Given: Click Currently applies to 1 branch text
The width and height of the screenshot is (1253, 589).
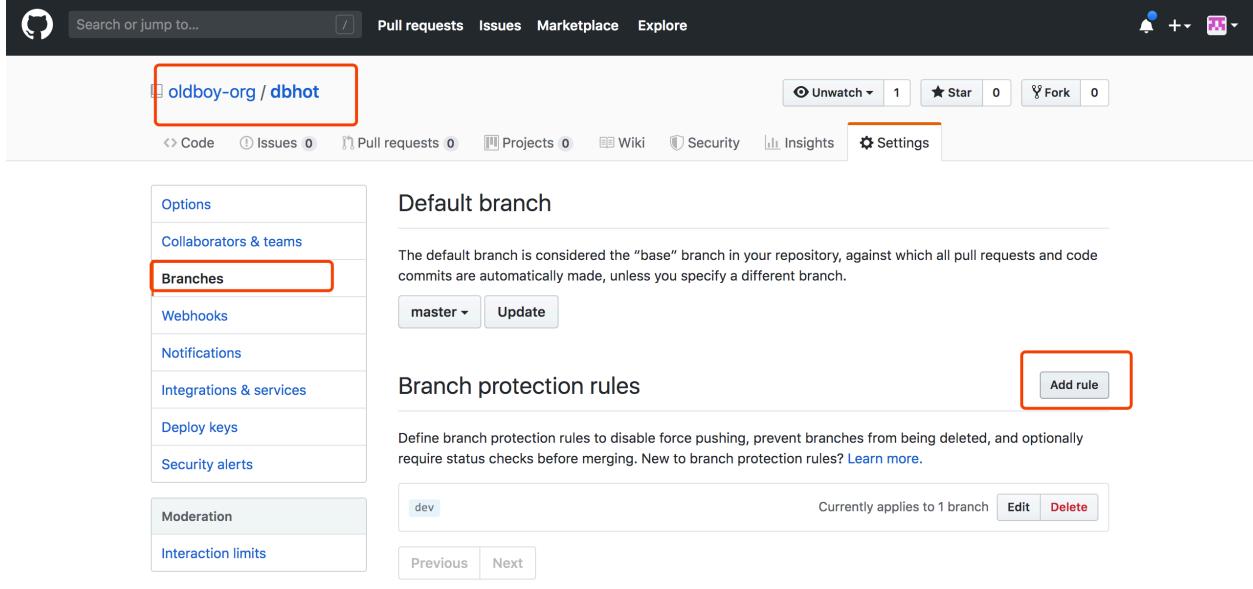Looking at the screenshot, I should (903, 507).
